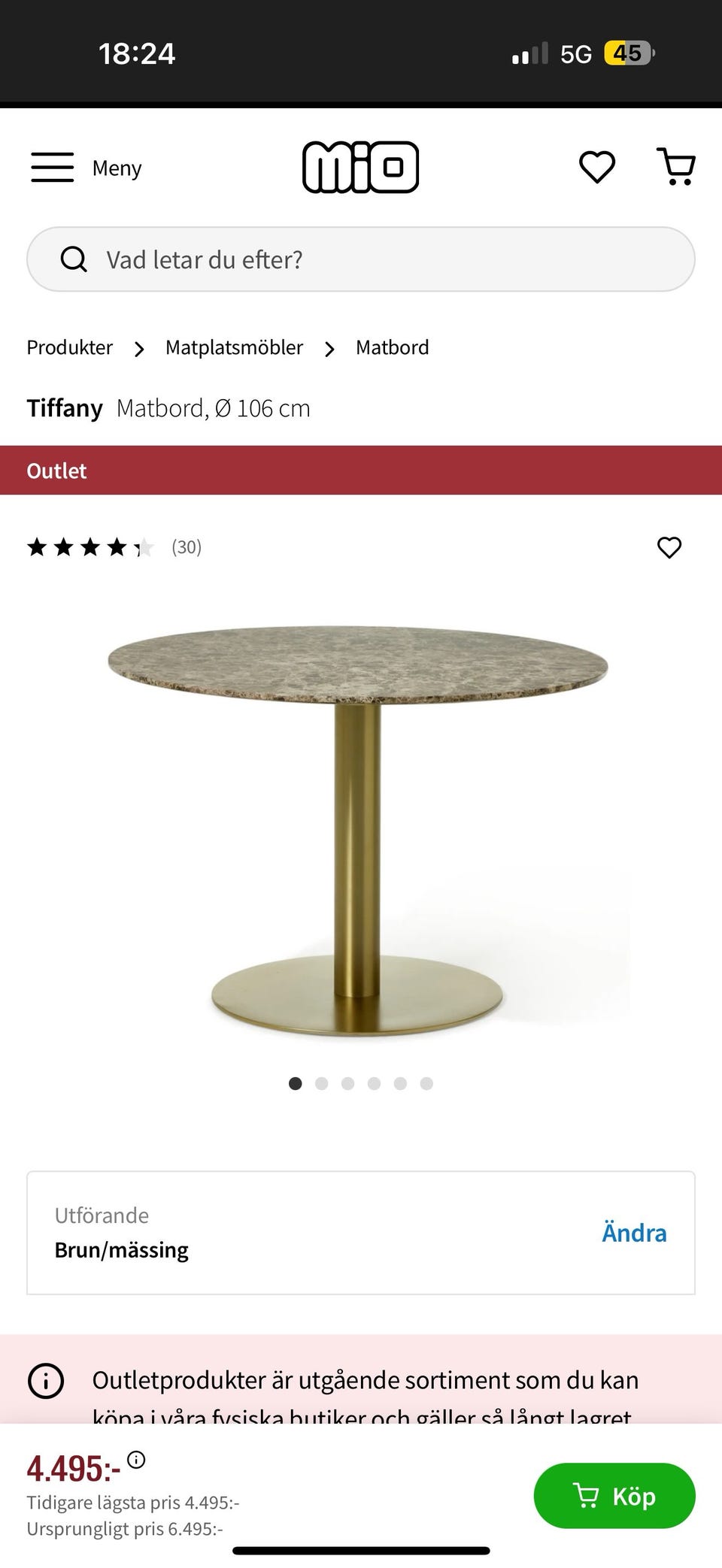Go to Produkter breadcrumb
Viewport: 722px width, 1568px height.
[70, 347]
